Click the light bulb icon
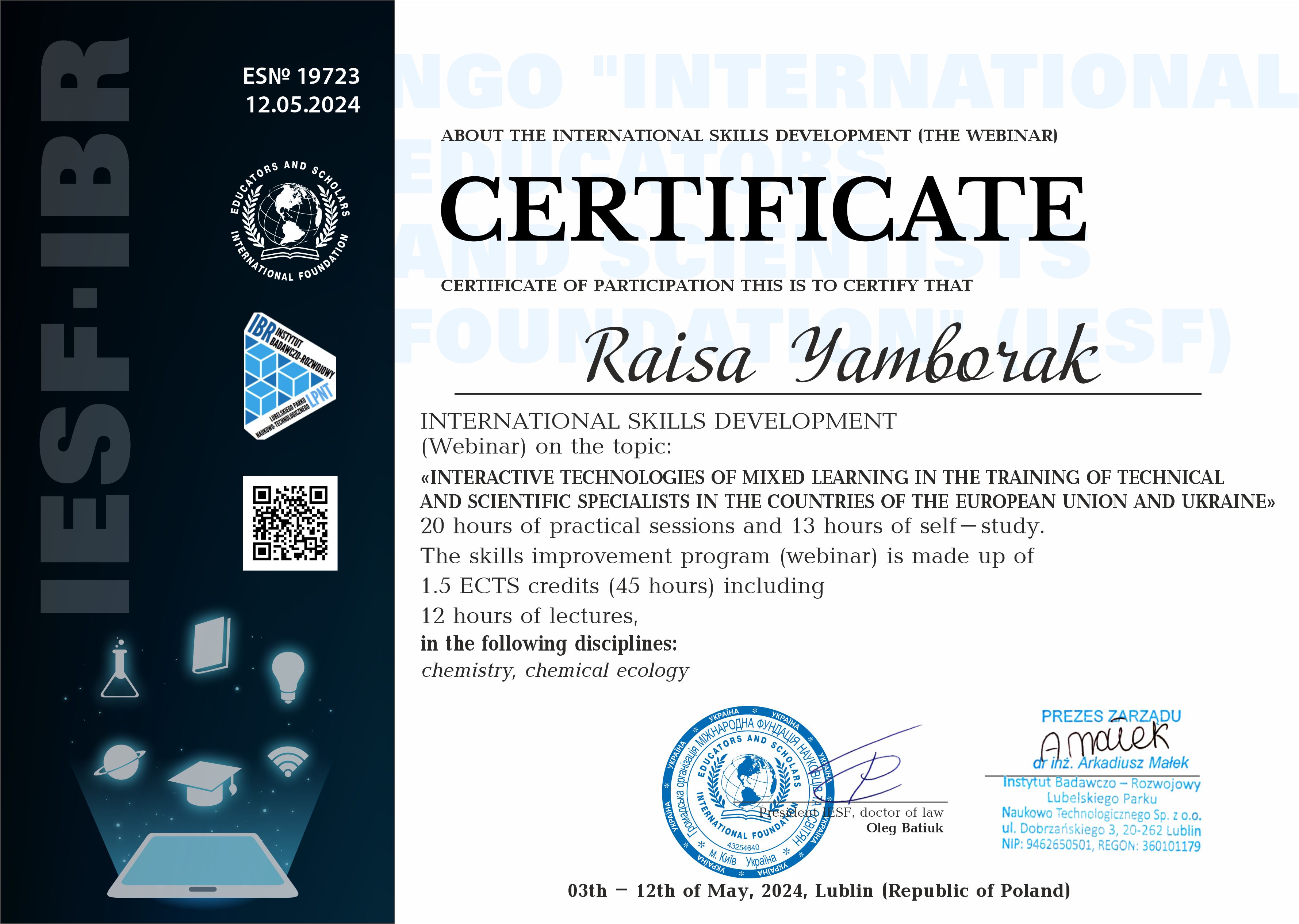1299x924 pixels. coord(288,677)
